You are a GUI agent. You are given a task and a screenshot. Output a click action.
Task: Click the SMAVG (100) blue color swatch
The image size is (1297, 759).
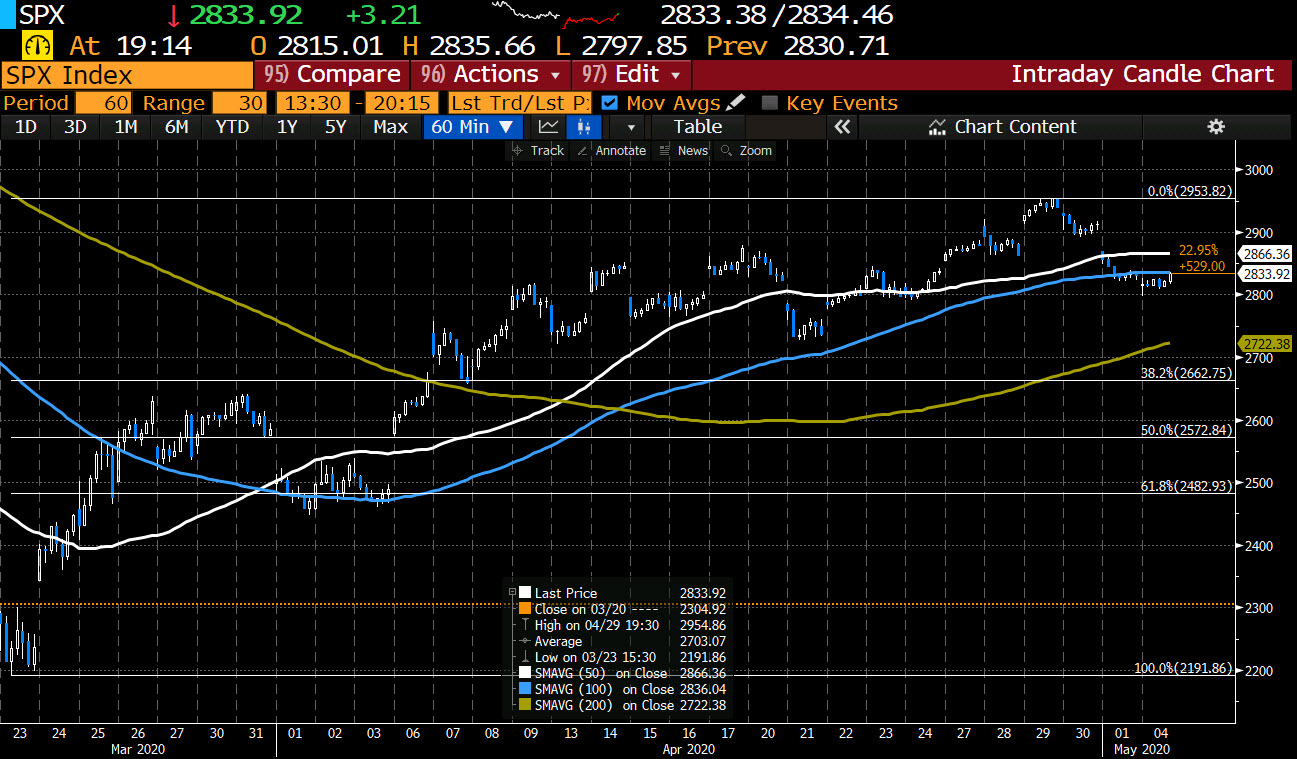525,689
